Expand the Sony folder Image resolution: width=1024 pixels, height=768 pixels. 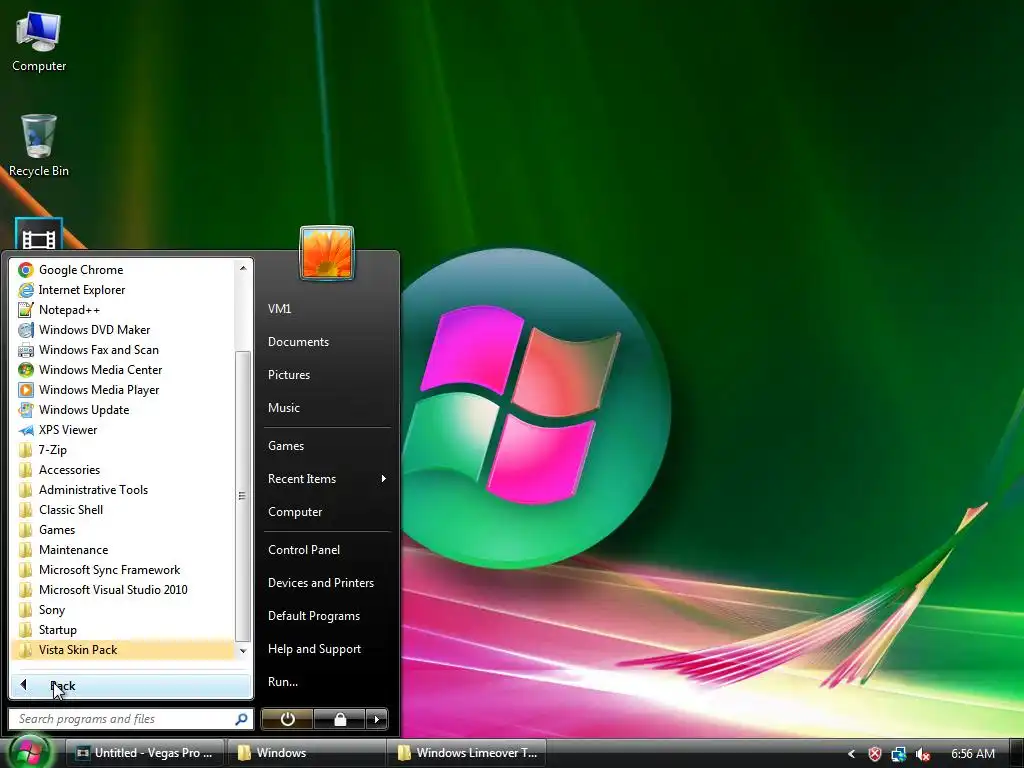(x=123, y=610)
